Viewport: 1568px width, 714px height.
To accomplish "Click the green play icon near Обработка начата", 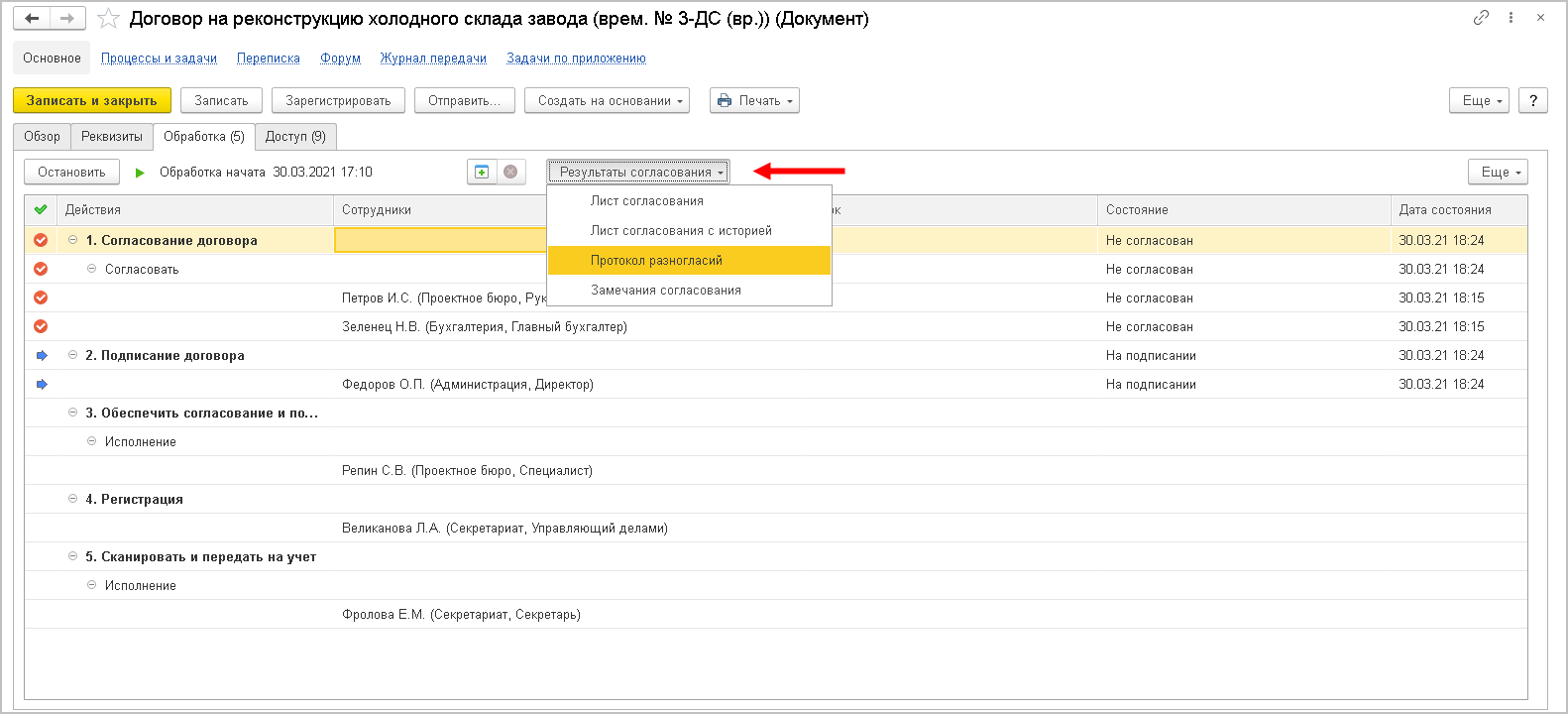I will (x=140, y=173).
